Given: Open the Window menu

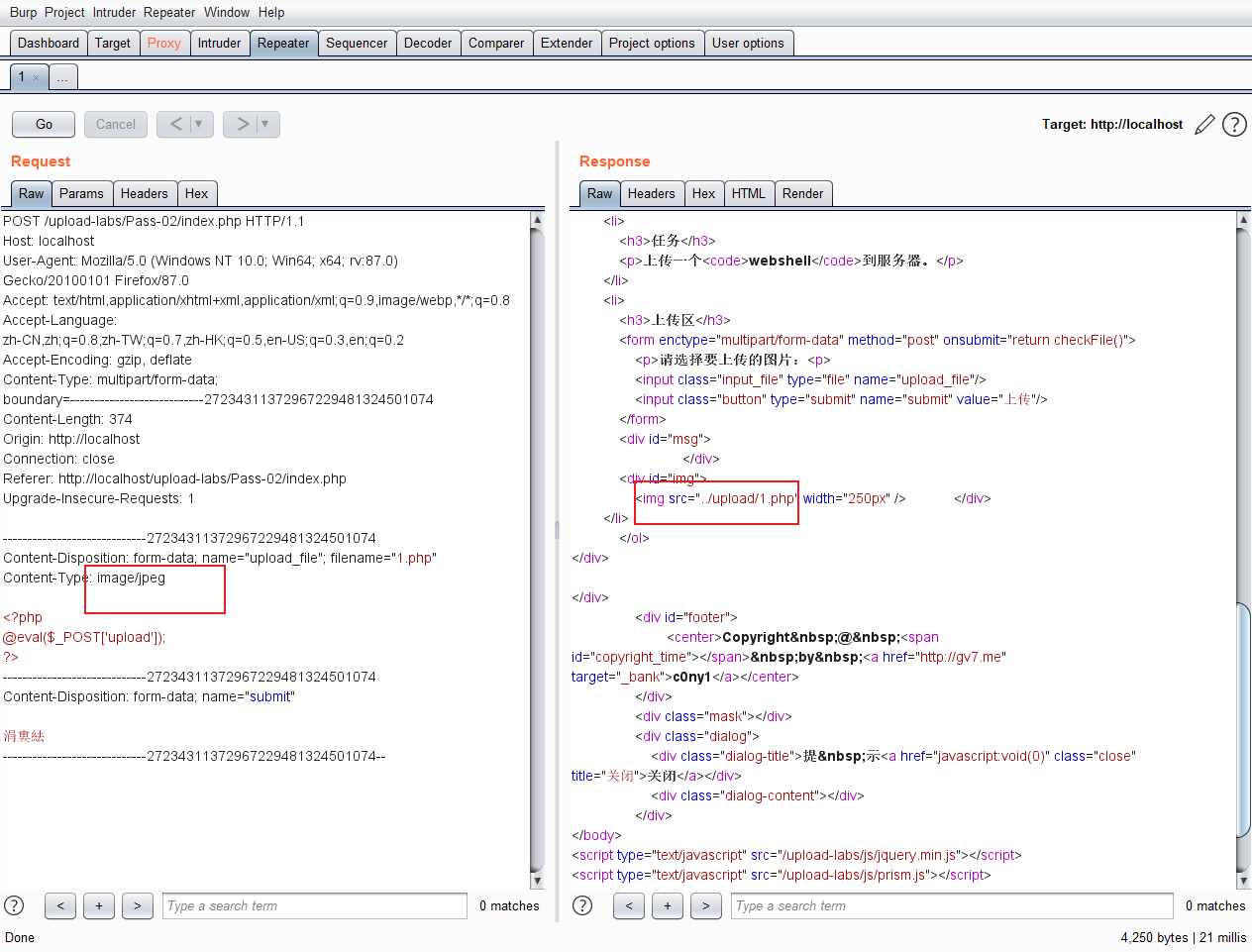Looking at the screenshot, I should coord(227,12).
